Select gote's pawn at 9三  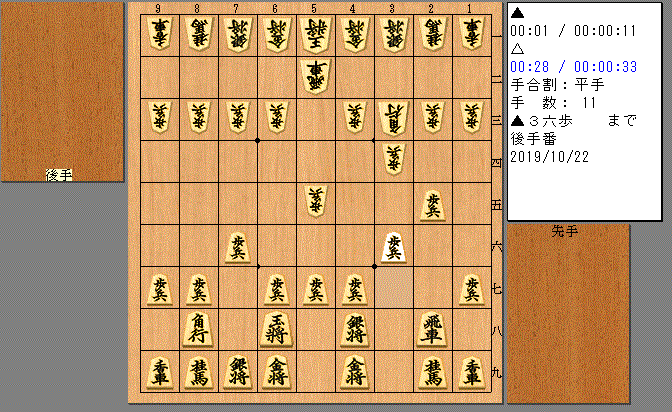tap(160, 117)
